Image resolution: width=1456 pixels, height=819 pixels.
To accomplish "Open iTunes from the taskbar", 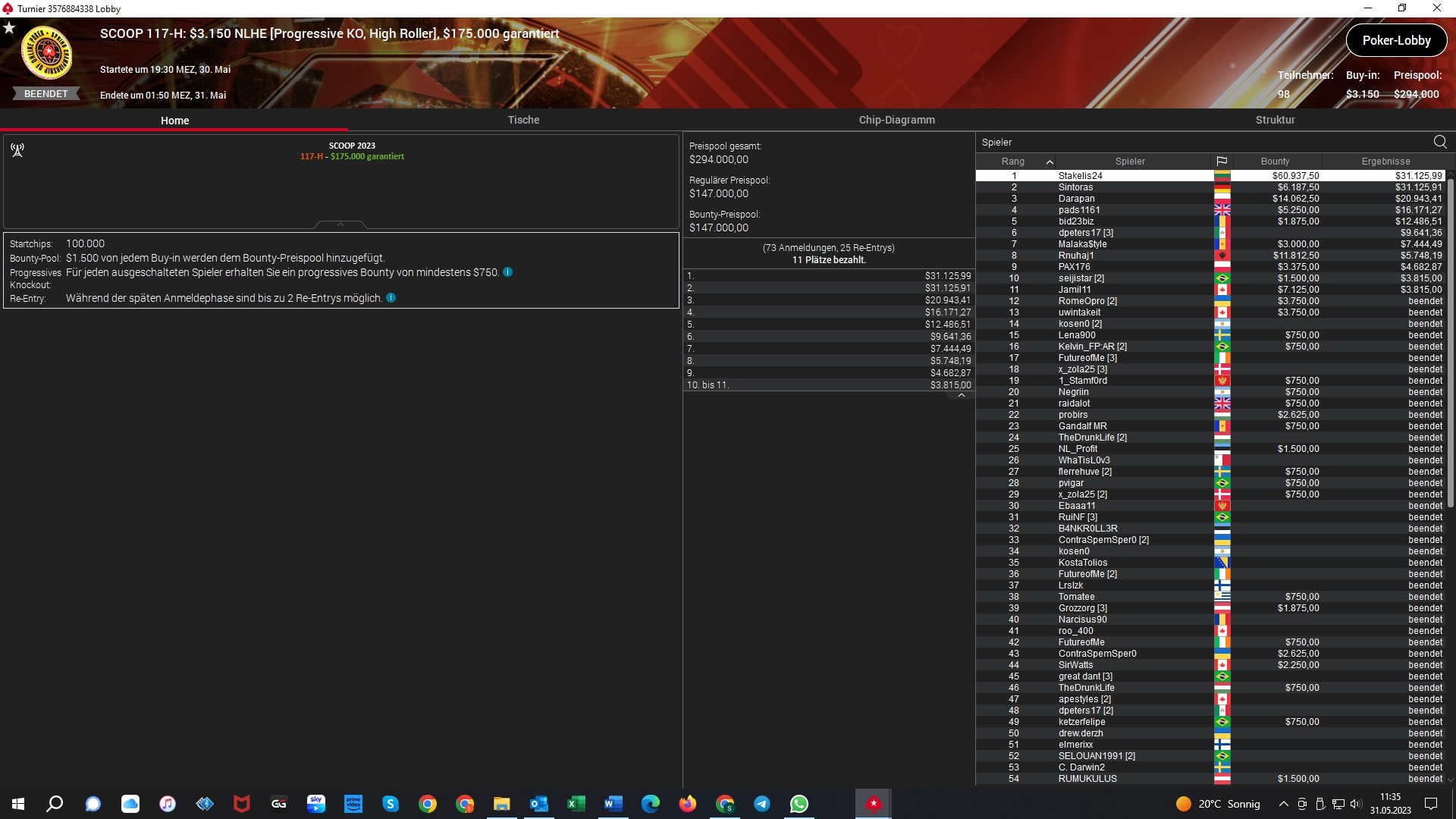I will click(x=168, y=804).
